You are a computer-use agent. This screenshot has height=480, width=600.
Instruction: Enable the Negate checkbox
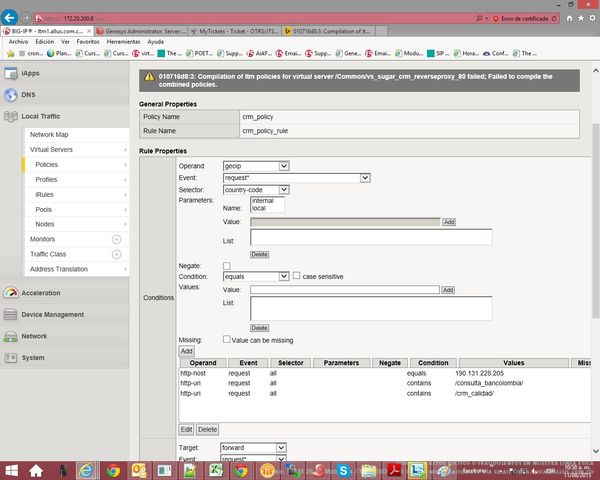[x=226, y=264]
